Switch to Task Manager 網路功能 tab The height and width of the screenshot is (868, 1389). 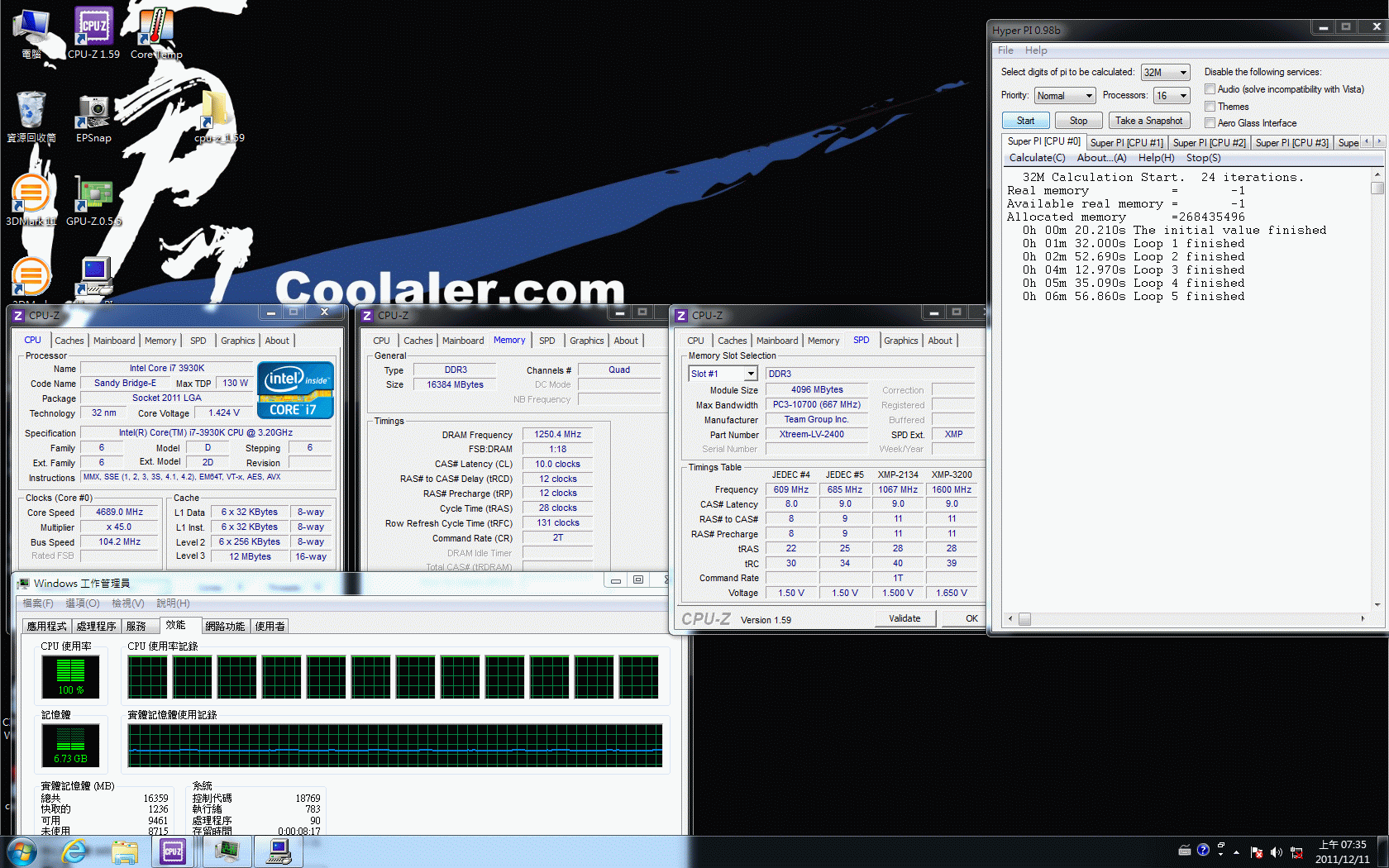225,627
